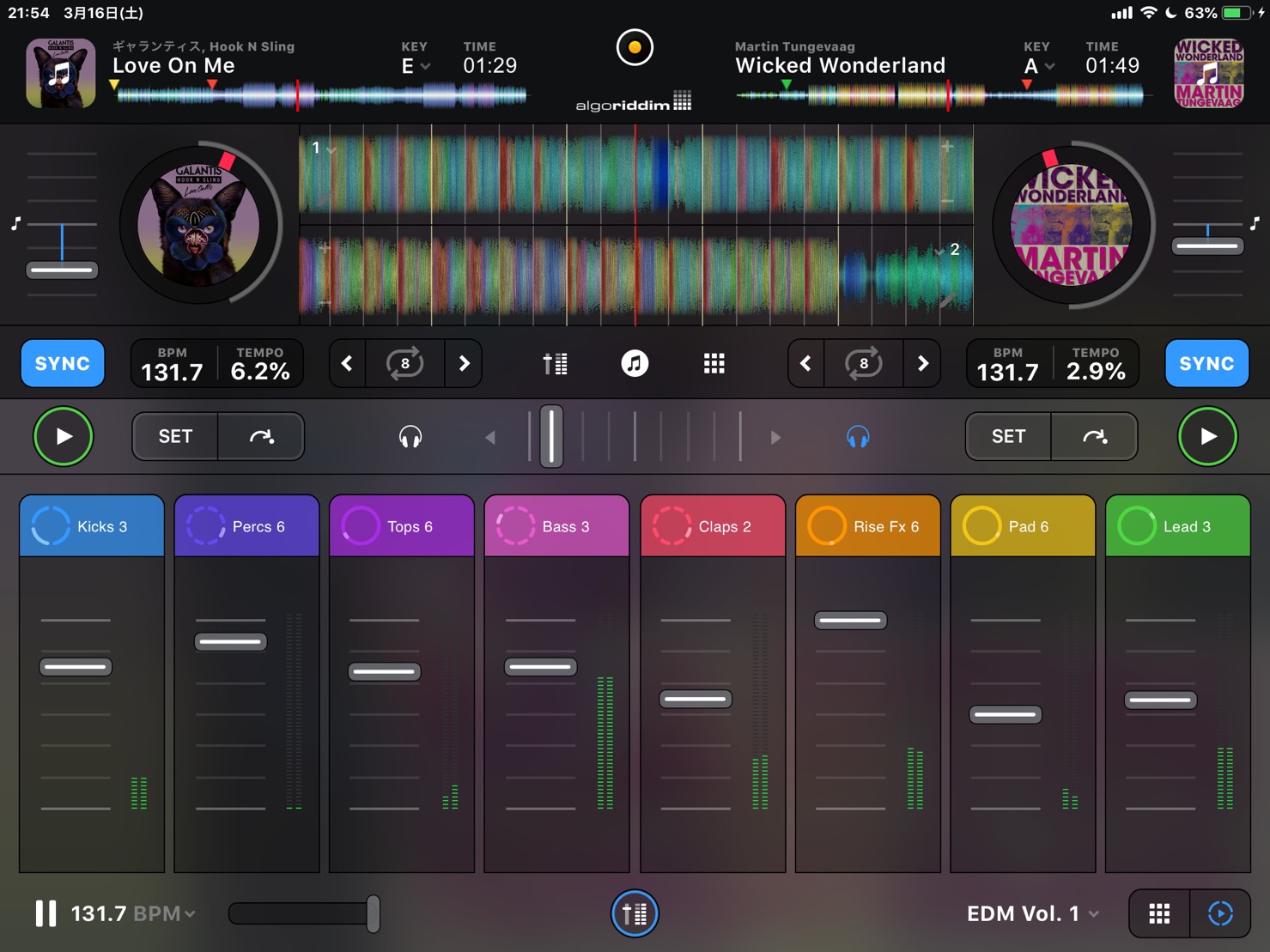This screenshot has height=952, width=1270.
Task: Toggle the Claps 2 loop
Action: coord(671,526)
